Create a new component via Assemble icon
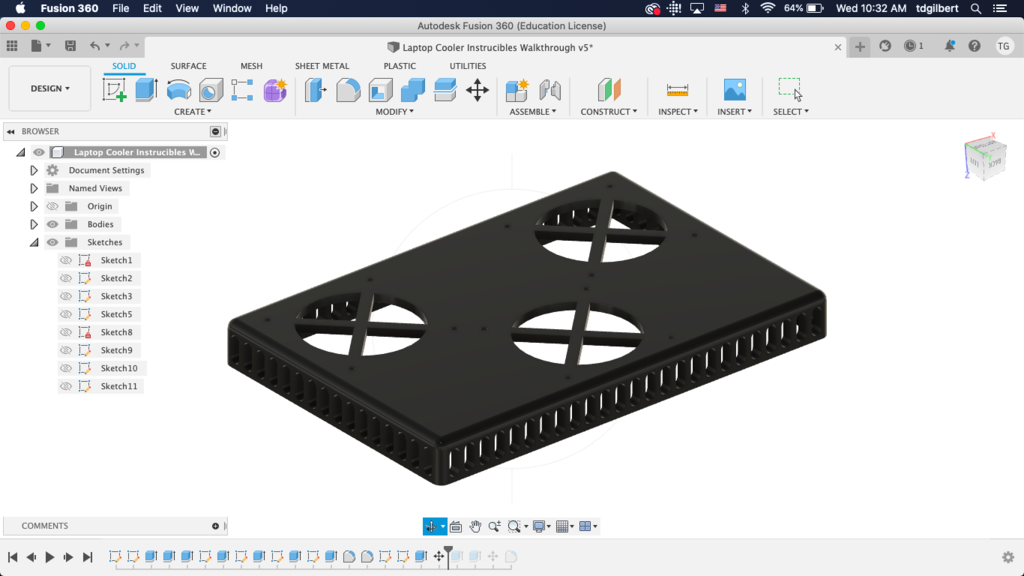Viewport: 1024px width, 576px height. tap(518, 90)
